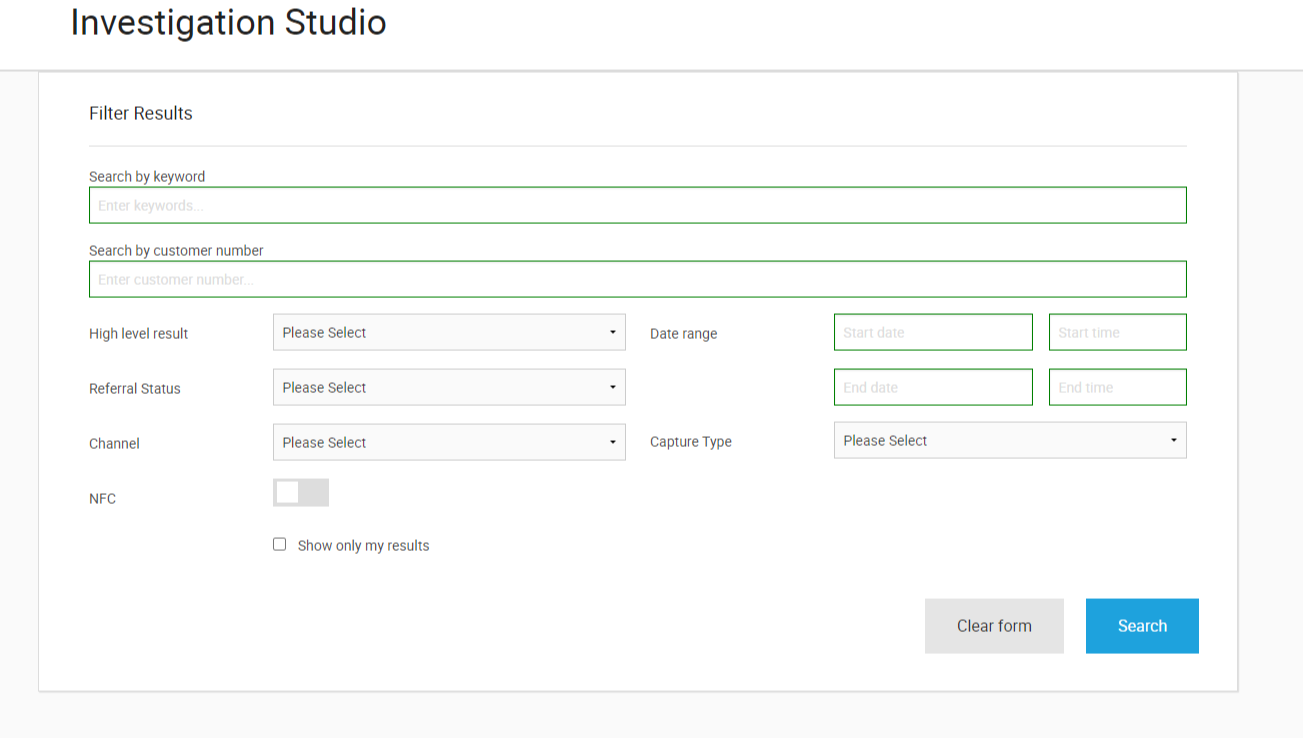Select the Start date field
The image size is (1303, 738).
pos(933,333)
